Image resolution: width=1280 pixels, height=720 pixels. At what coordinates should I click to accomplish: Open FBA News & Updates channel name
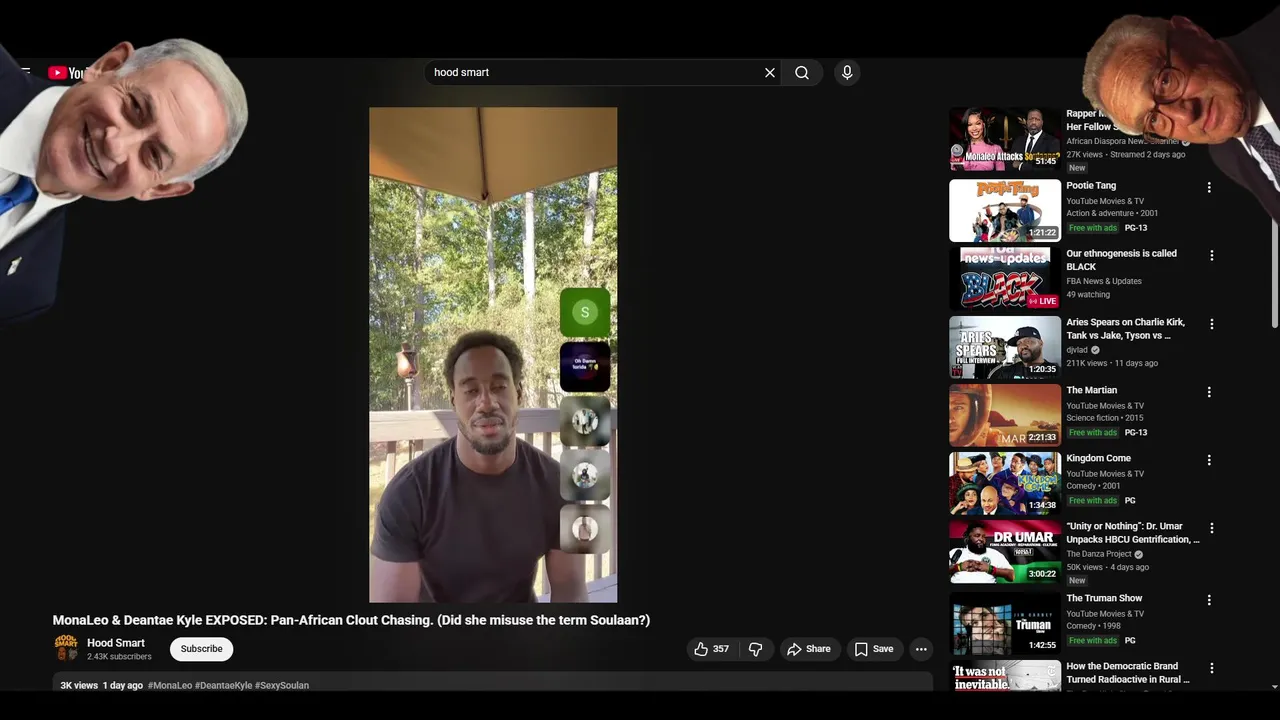pos(1104,281)
